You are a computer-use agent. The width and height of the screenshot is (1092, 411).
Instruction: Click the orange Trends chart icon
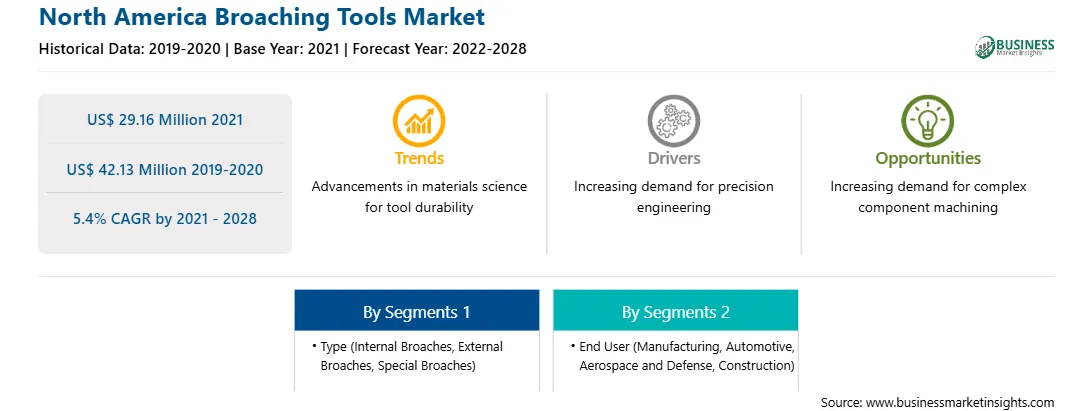pos(419,121)
